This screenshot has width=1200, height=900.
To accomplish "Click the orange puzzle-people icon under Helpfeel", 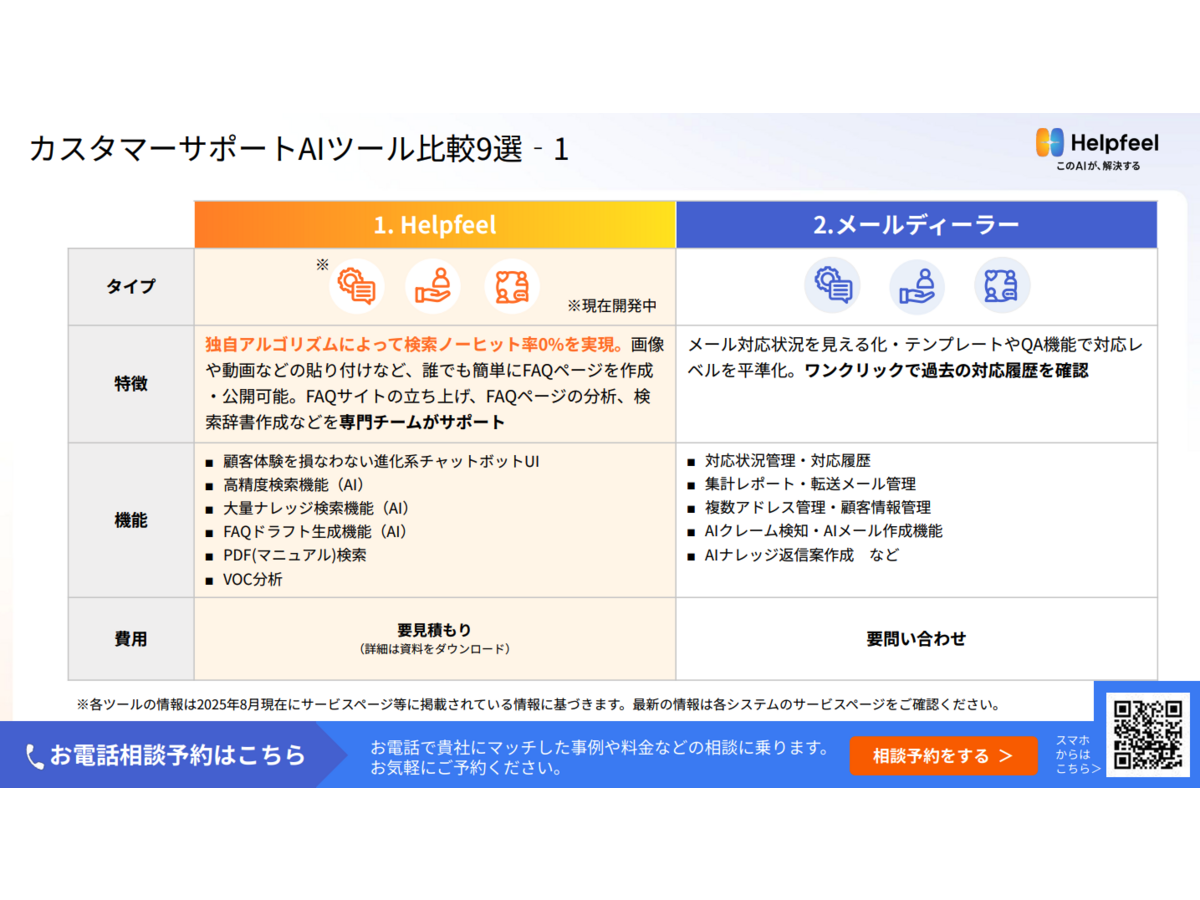I will (x=512, y=286).
